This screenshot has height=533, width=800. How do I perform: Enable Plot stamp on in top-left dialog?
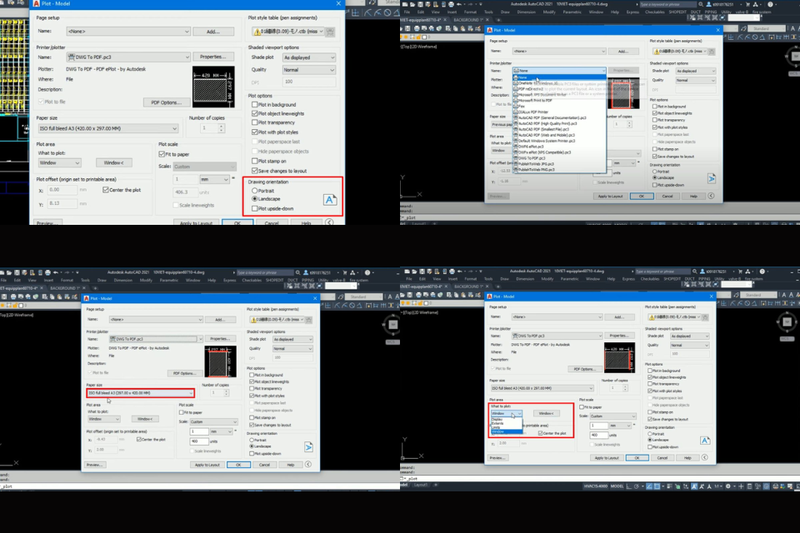click(x=255, y=161)
